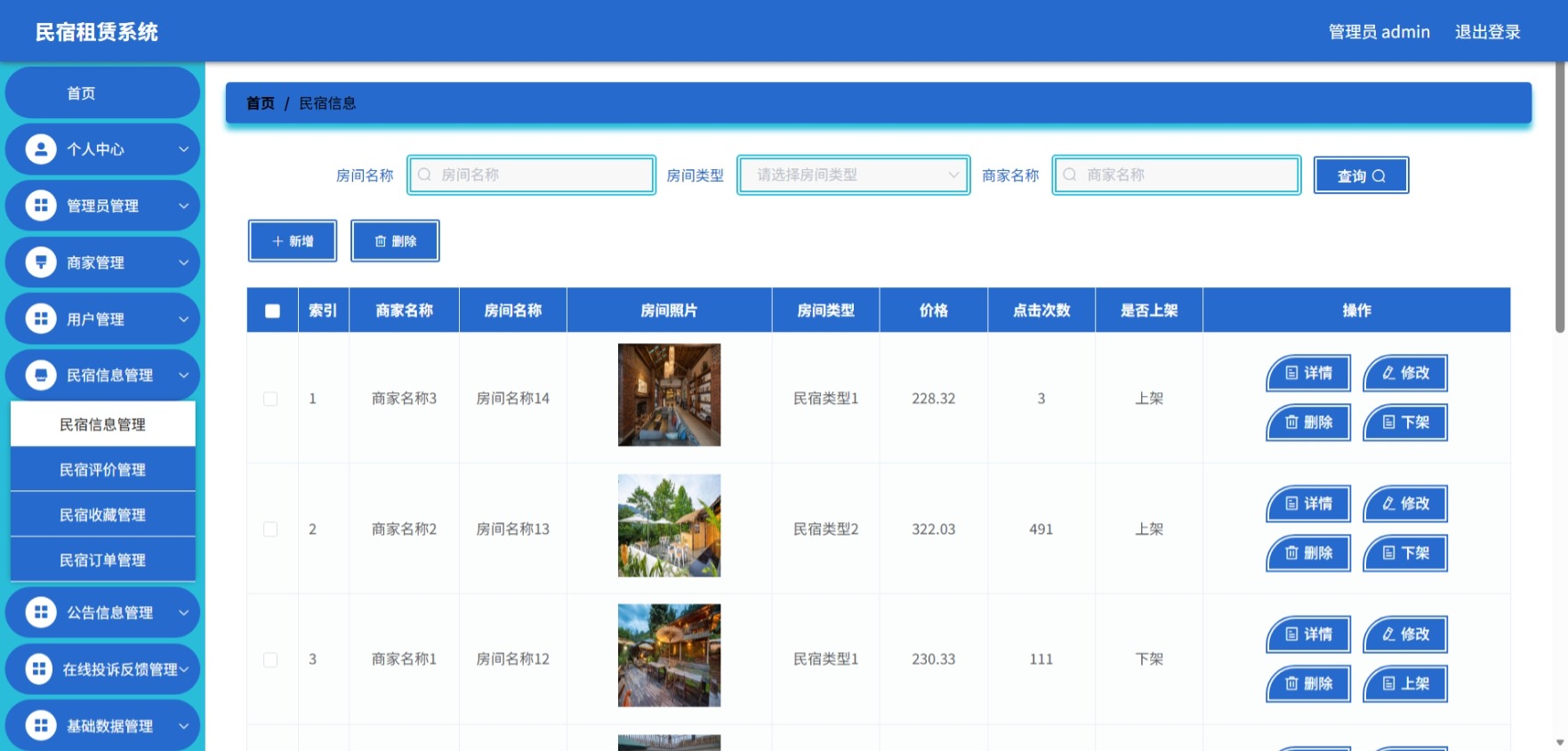Click 上架 icon for 房间名称12
The width and height of the screenshot is (1568, 751).
pos(1388,683)
